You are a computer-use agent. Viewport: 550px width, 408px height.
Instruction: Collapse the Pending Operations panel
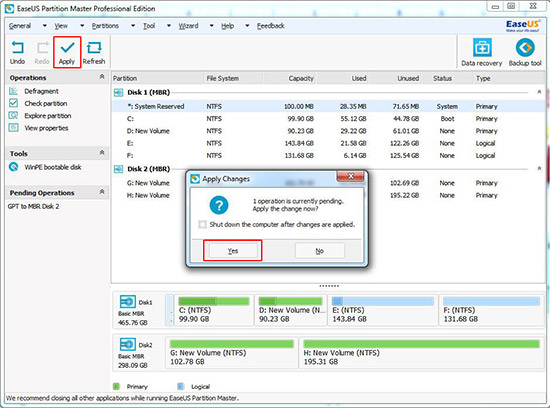102,192
